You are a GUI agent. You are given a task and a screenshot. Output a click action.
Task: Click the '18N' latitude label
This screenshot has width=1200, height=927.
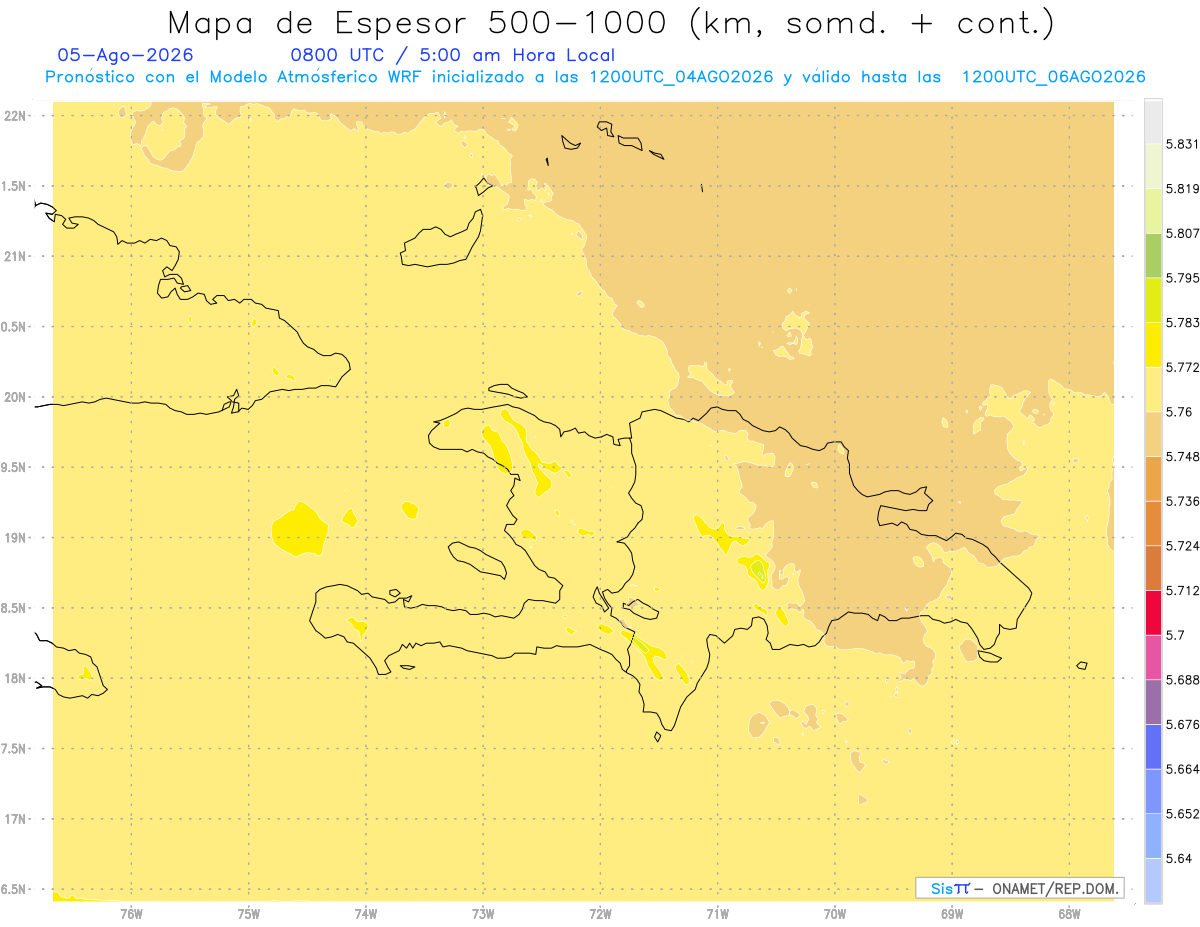point(17,679)
